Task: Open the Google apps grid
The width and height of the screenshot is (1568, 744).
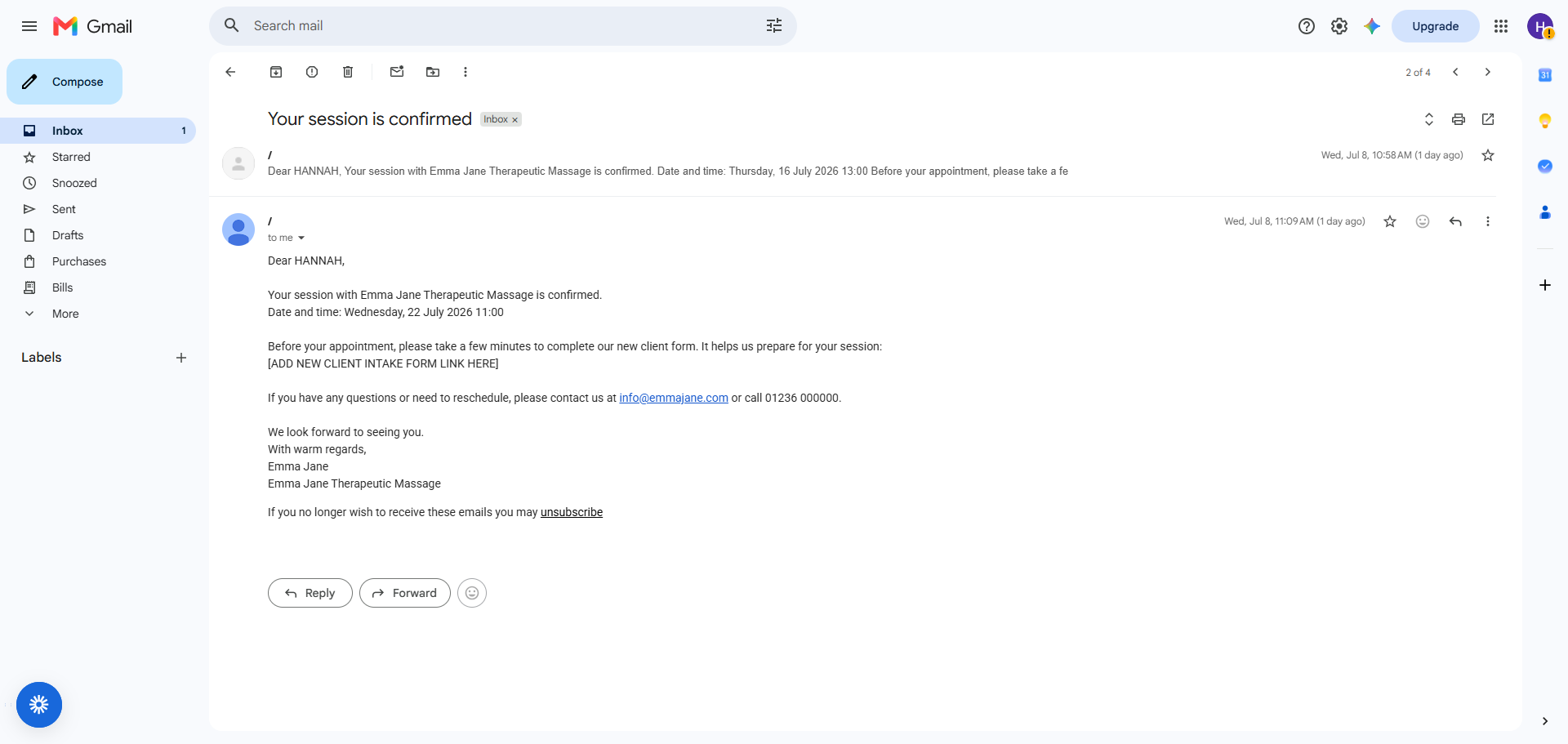Action: pos(1501,26)
